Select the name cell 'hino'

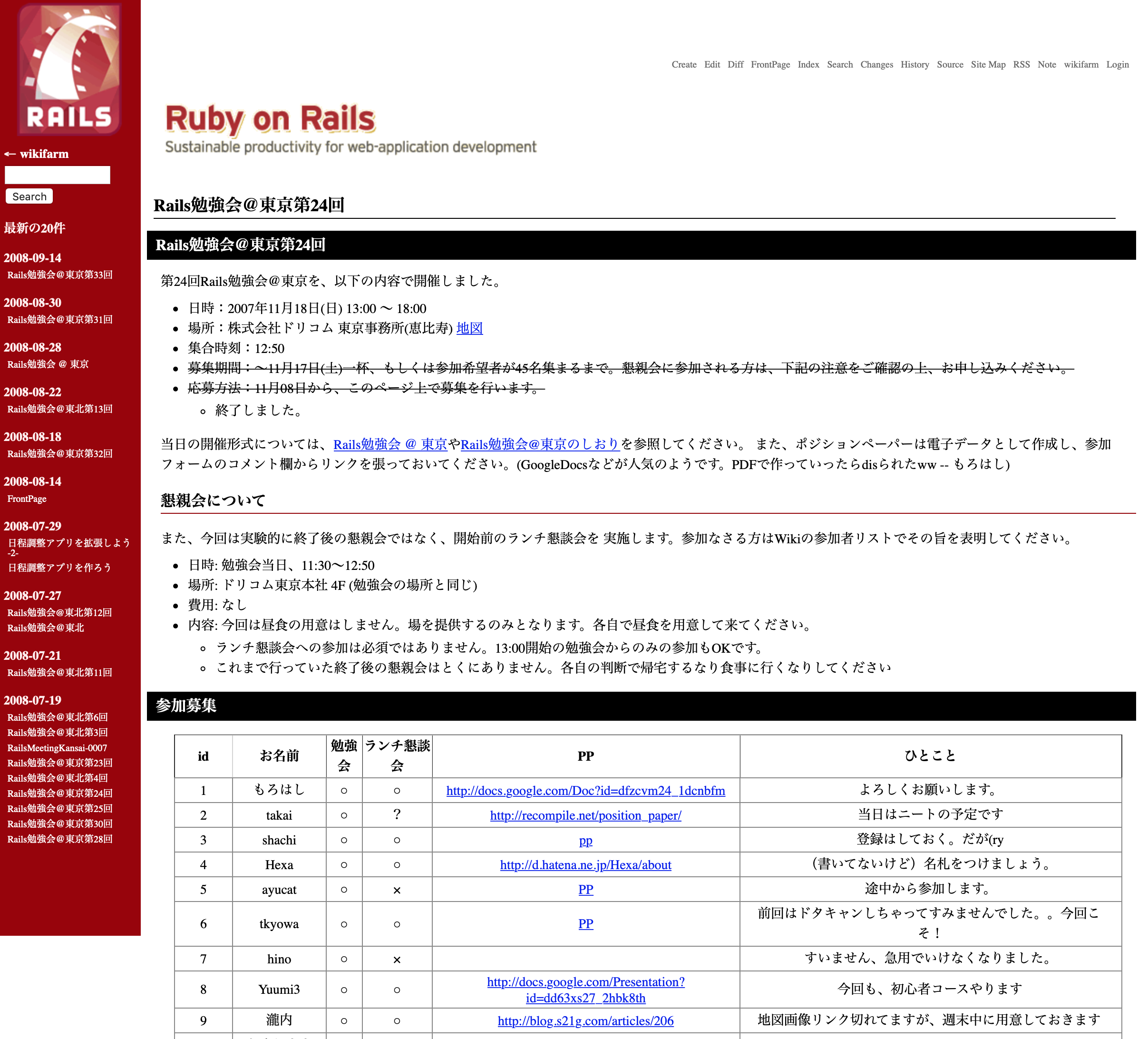279,959
